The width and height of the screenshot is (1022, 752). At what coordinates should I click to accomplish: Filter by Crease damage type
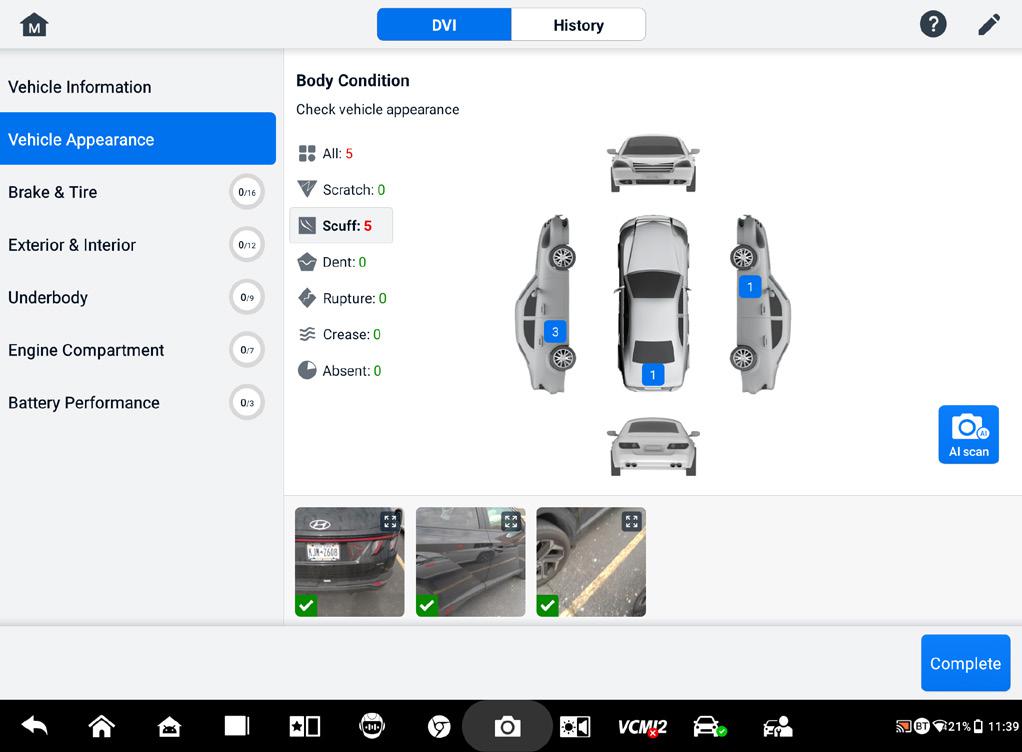[340, 334]
